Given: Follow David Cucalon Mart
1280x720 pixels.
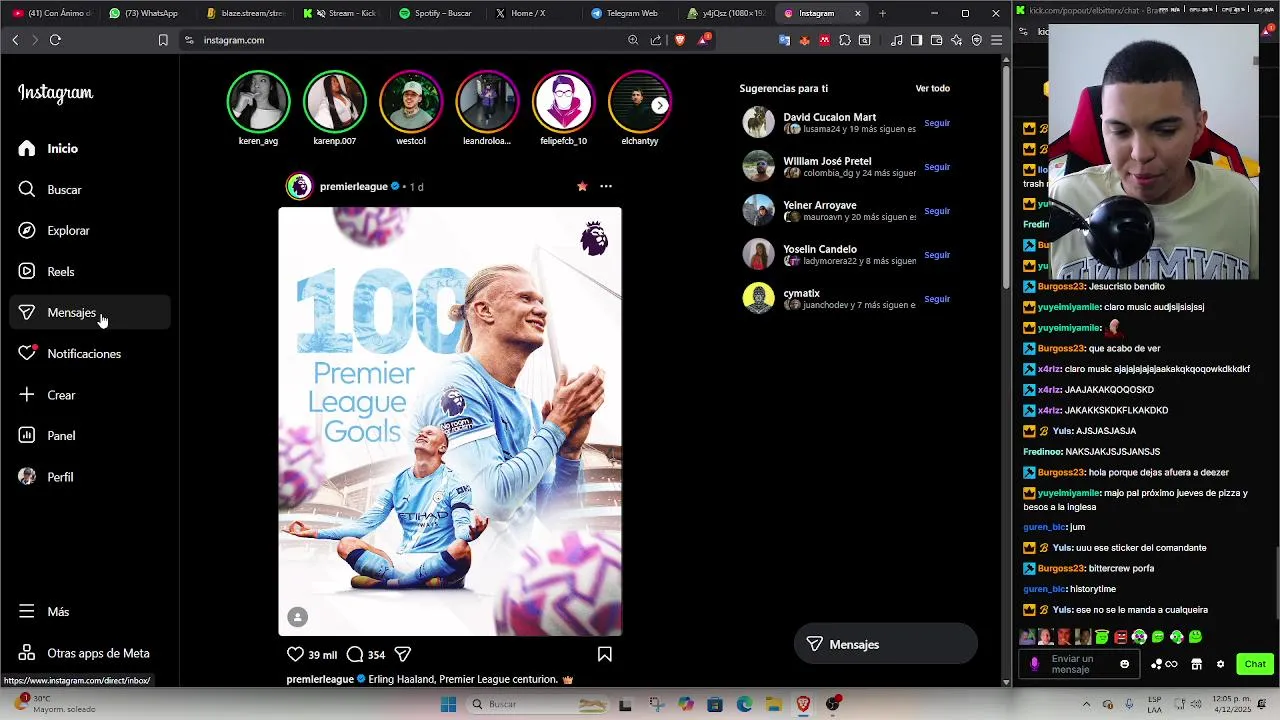Looking at the screenshot, I should point(937,123).
